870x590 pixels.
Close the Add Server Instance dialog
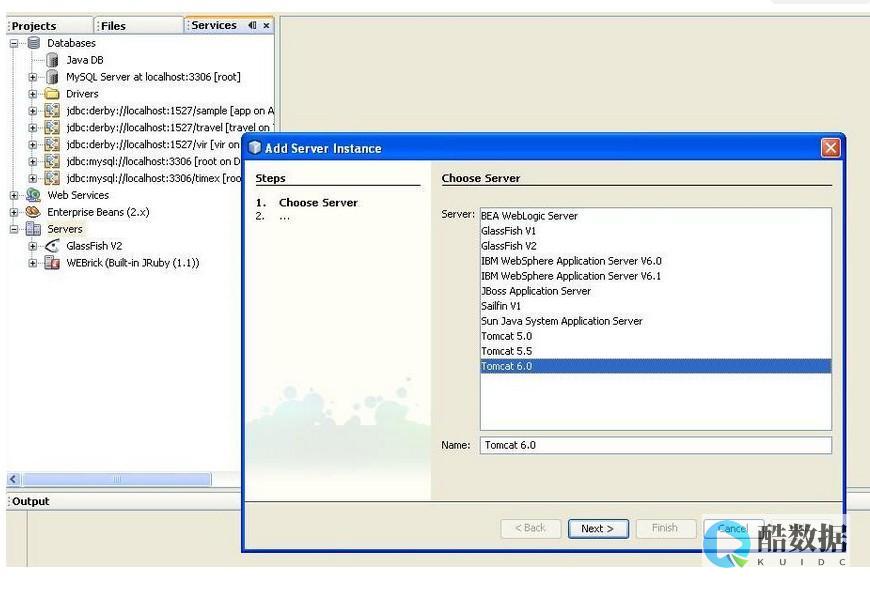(831, 148)
